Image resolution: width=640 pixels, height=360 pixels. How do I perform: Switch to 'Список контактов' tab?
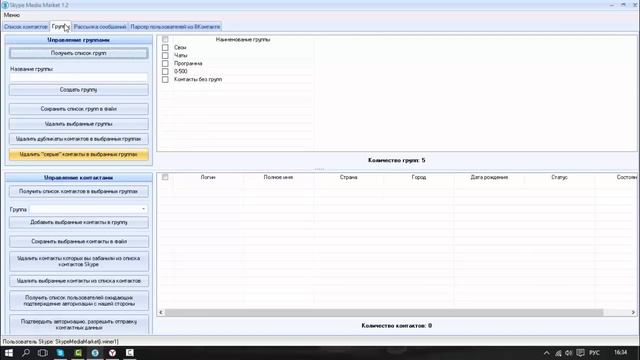coord(26,27)
